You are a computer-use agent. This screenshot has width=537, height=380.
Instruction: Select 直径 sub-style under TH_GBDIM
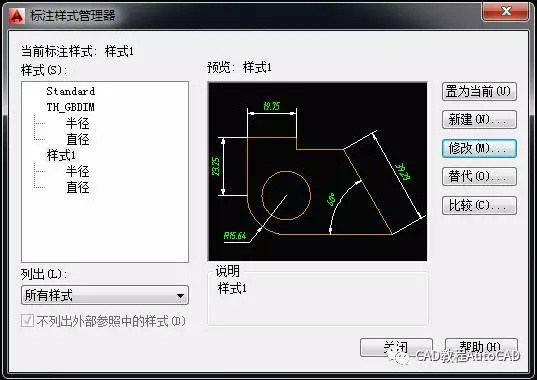tap(78, 139)
